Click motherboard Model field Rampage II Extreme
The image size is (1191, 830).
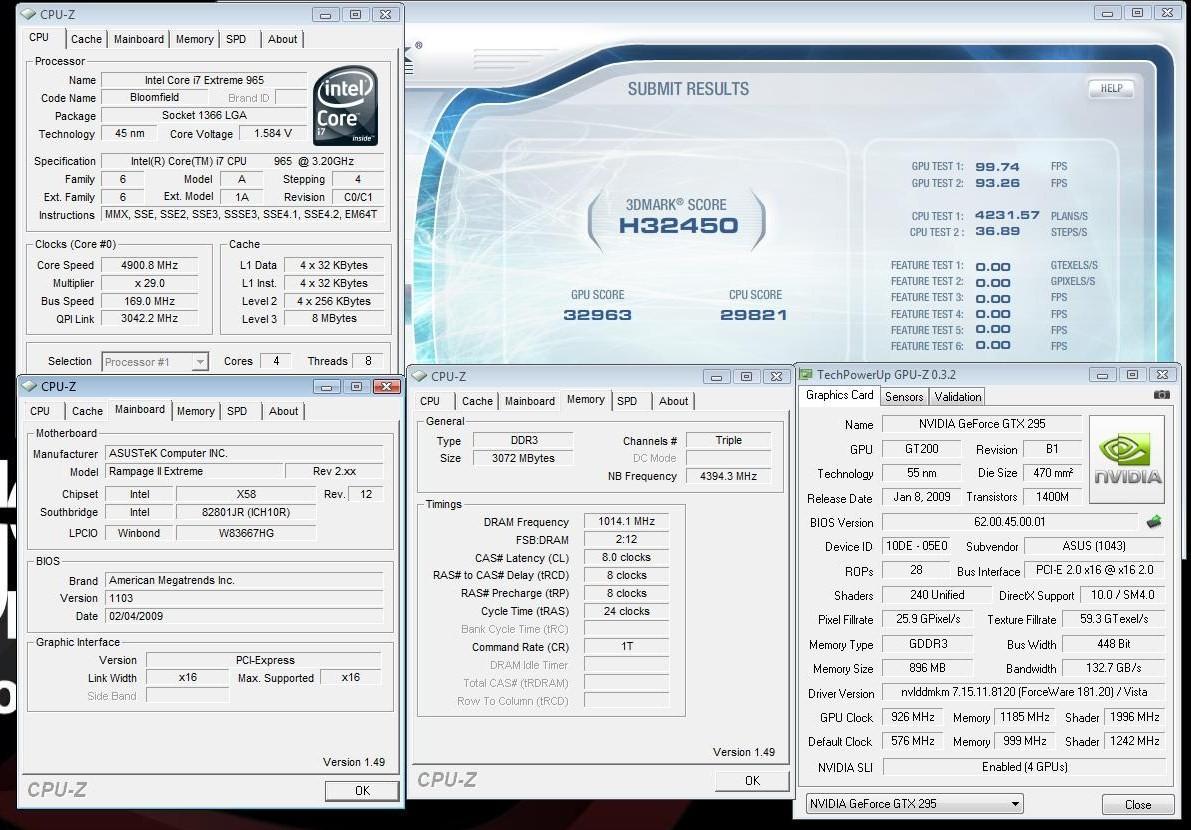point(194,471)
